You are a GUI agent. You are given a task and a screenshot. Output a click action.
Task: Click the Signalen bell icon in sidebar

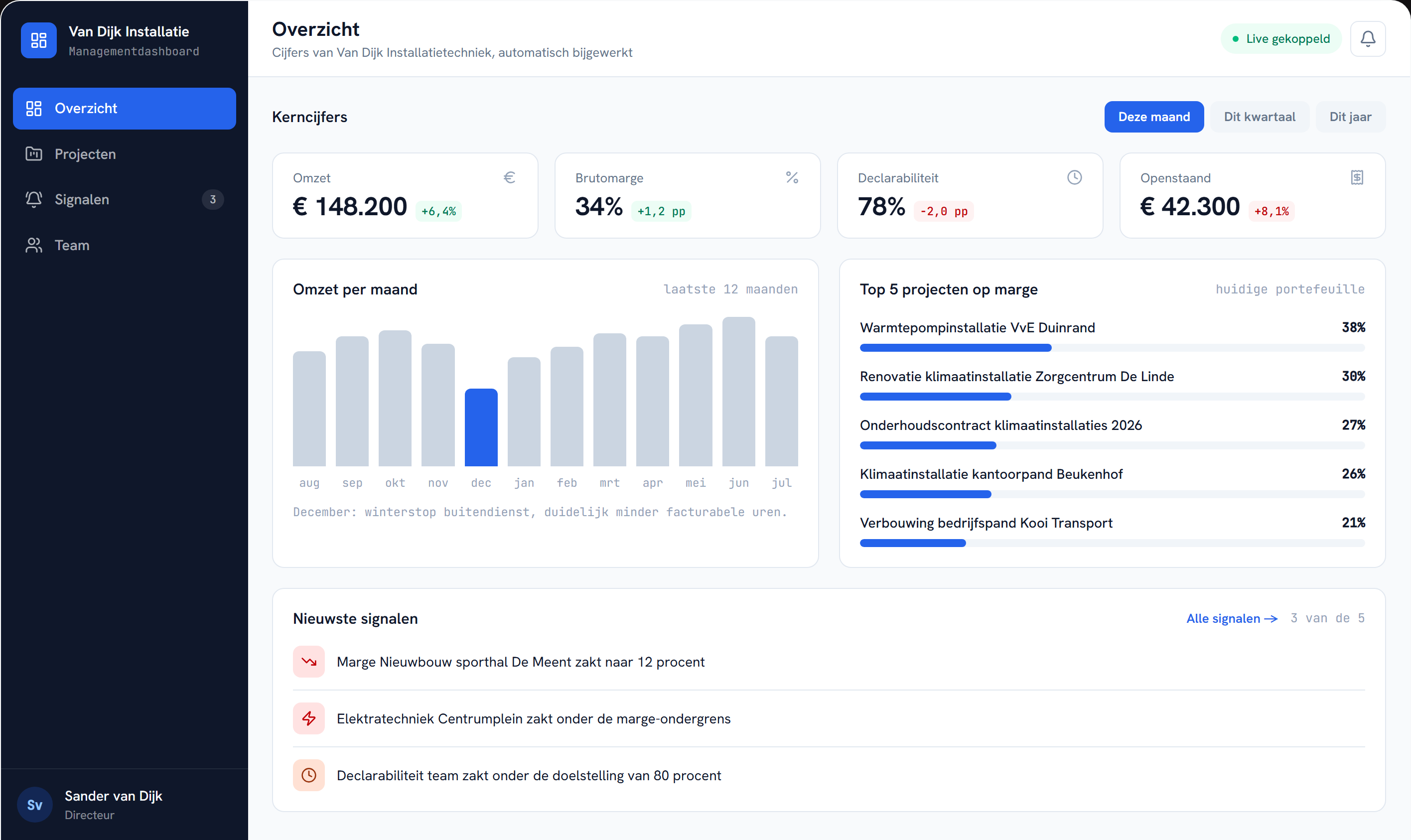tap(34, 199)
